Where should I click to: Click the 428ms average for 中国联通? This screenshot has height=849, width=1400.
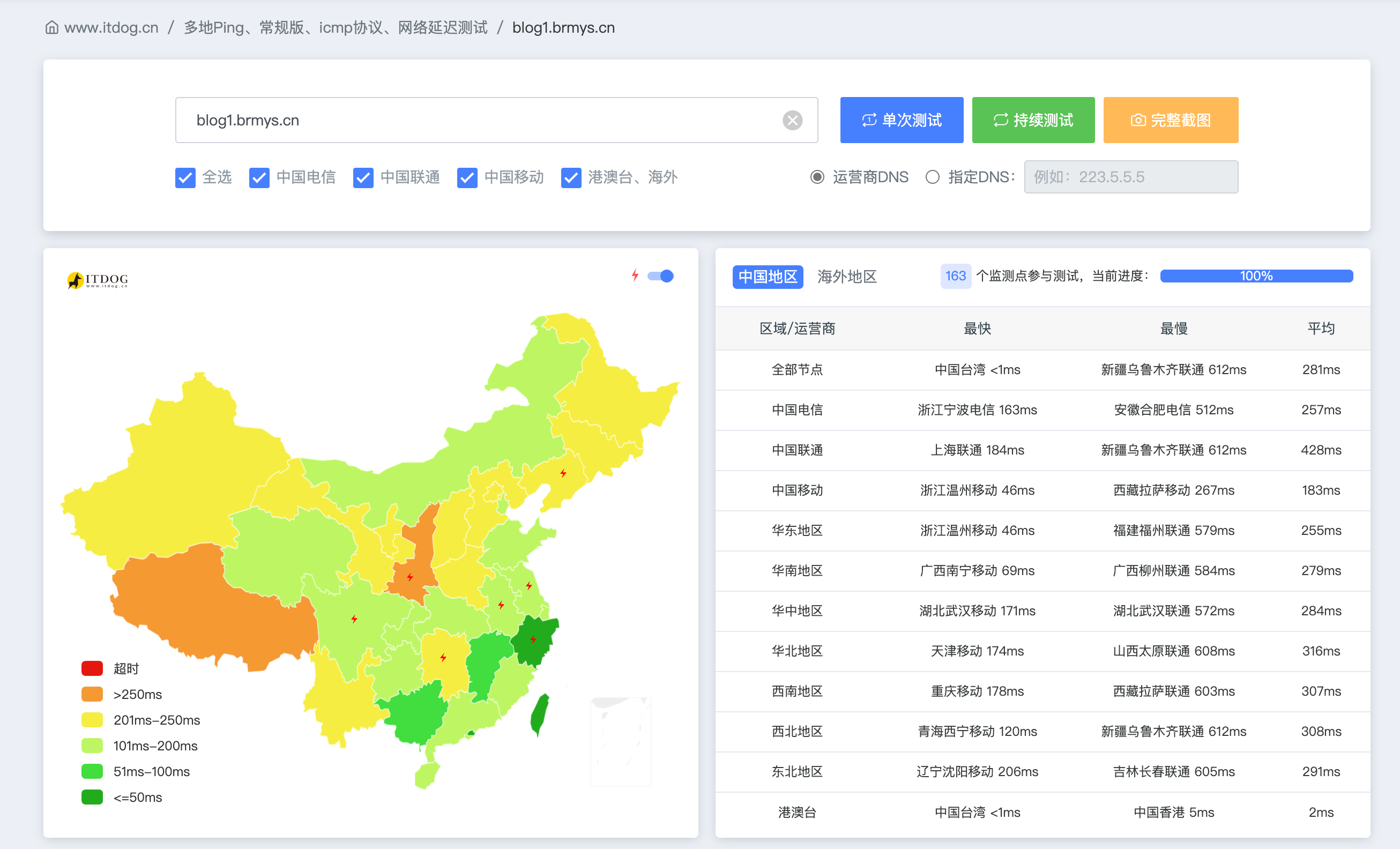click(x=1321, y=450)
